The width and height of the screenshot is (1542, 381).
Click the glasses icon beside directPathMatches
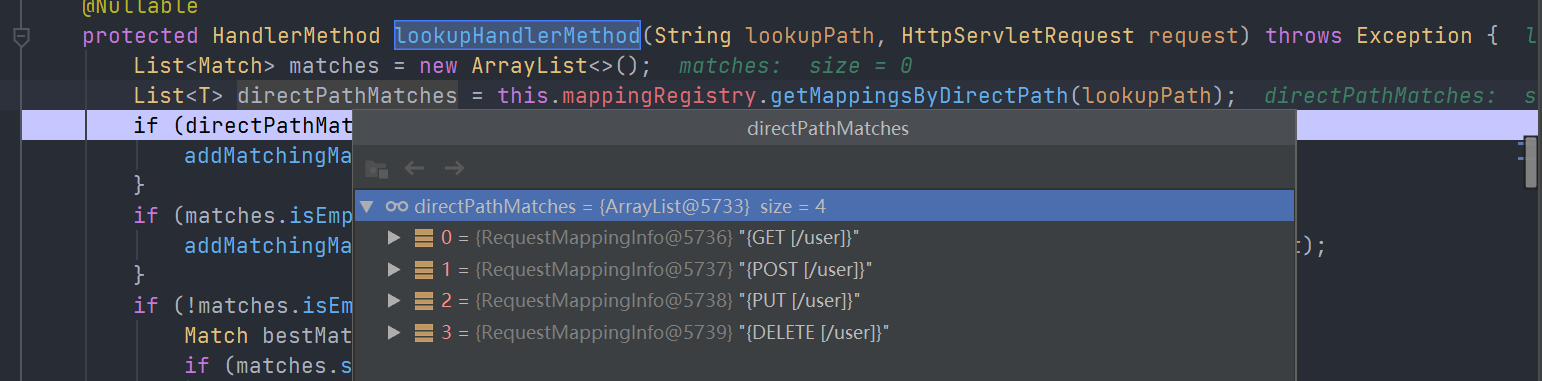[397, 206]
